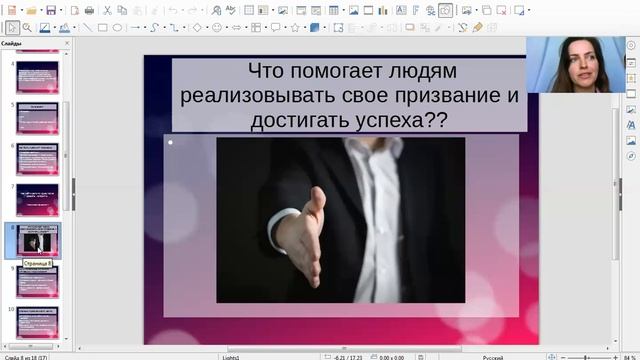Apply the fill color swatch
Viewport: 640px width, 360px height.
[x=64, y=28]
